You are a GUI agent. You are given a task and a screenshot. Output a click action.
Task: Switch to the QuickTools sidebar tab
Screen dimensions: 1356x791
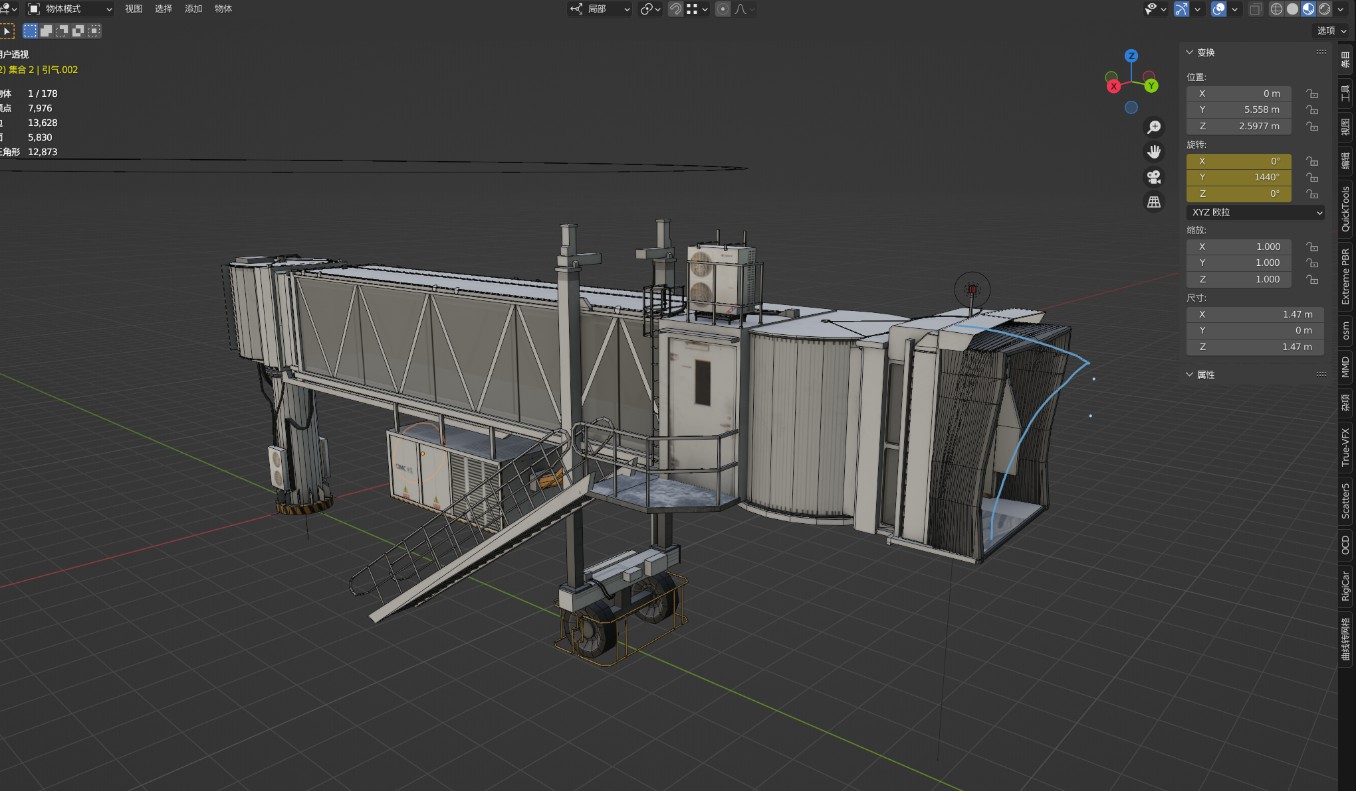1346,209
